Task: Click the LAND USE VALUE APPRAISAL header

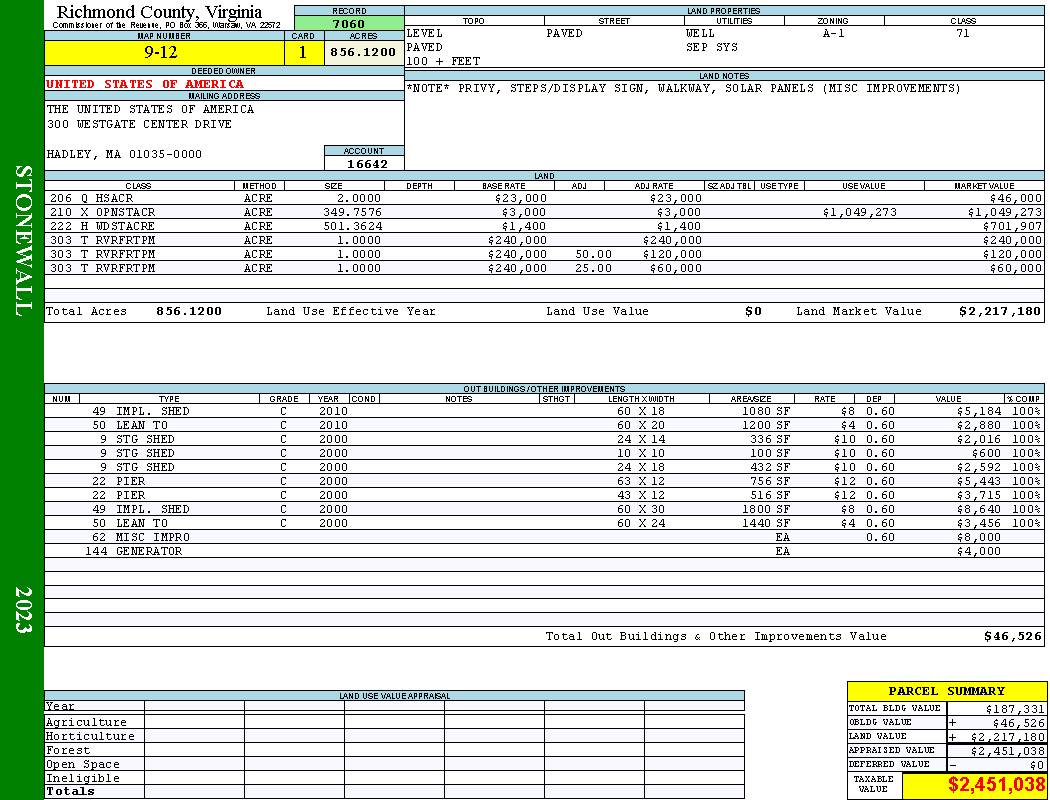Action: click(394, 696)
